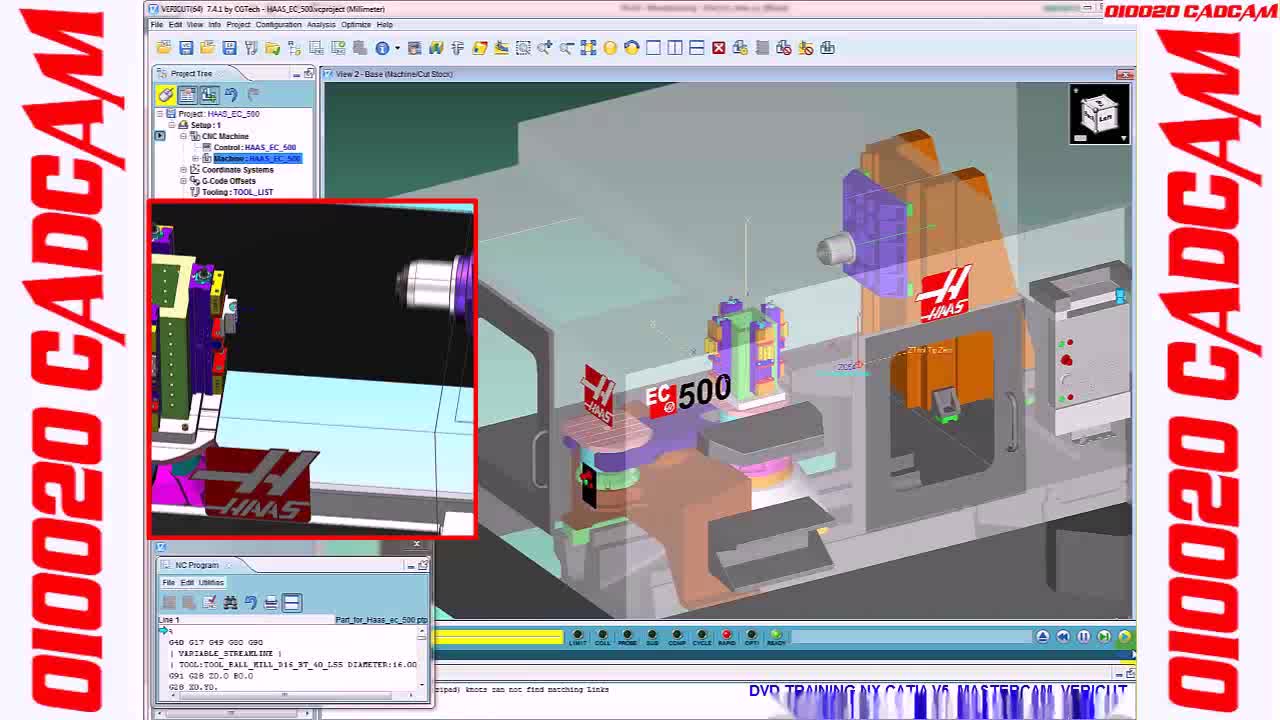The image size is (1280, 720).
Task: Click the Open Project folder icon
Action: pos(207,48)
